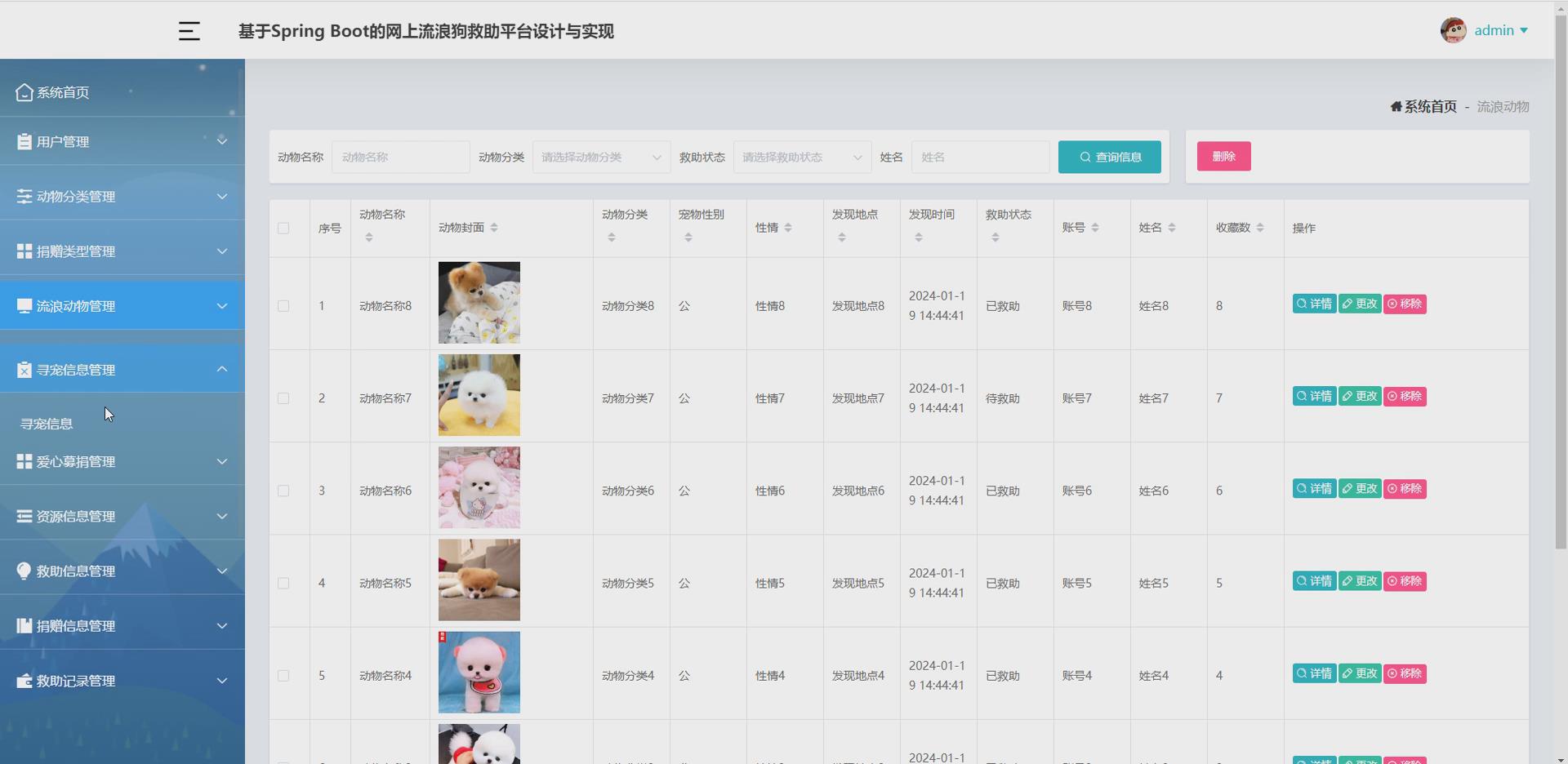1568x764 pixels.
Task: Click the 查询信息 search button
Action: (1110, 157)
